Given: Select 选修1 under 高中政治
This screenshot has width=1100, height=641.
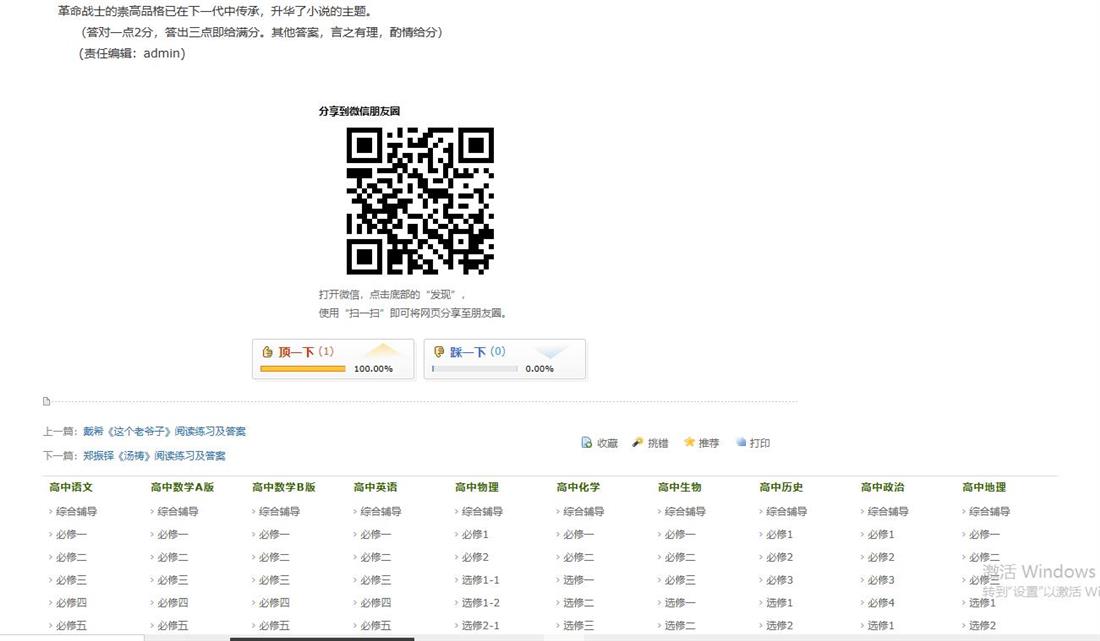Looking at the screenshot, I should (x=881, y=626).
